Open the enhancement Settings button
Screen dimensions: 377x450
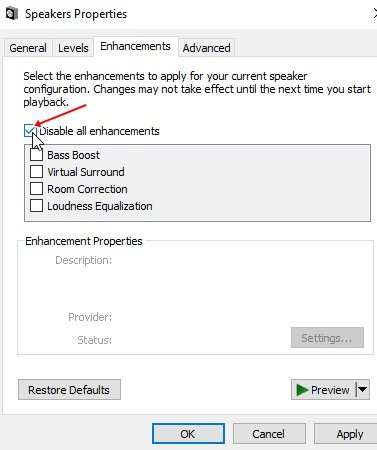tap(327, 338)
